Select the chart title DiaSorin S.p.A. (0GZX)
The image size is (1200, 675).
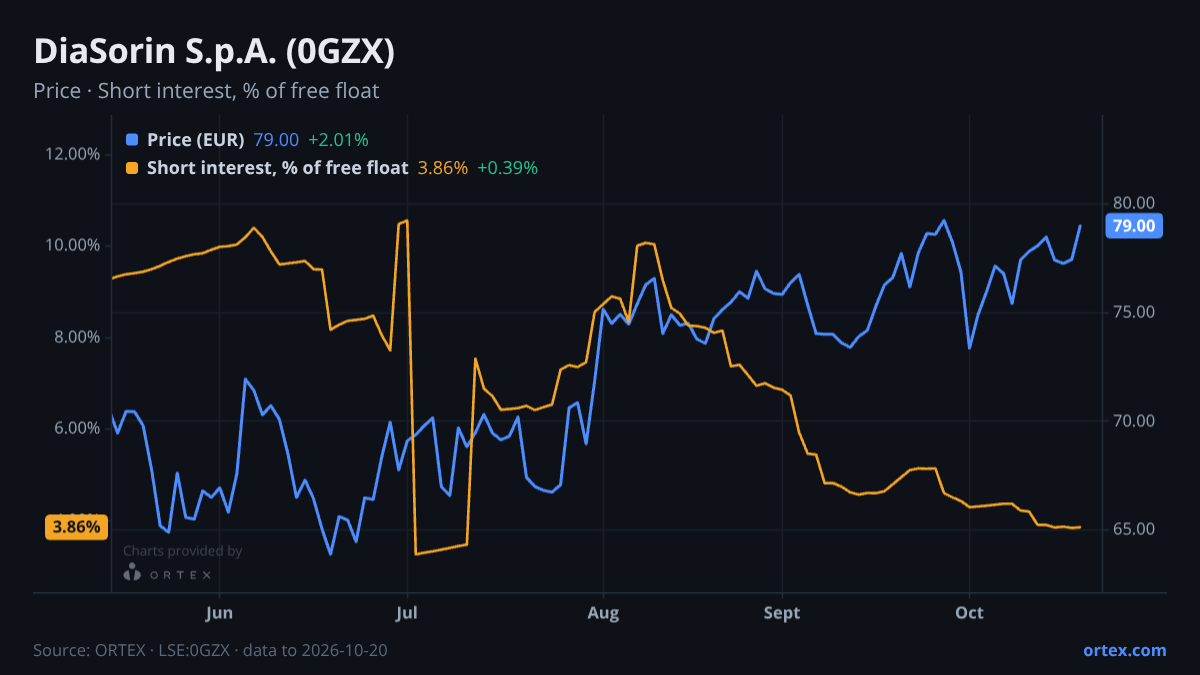click(214, 52)
